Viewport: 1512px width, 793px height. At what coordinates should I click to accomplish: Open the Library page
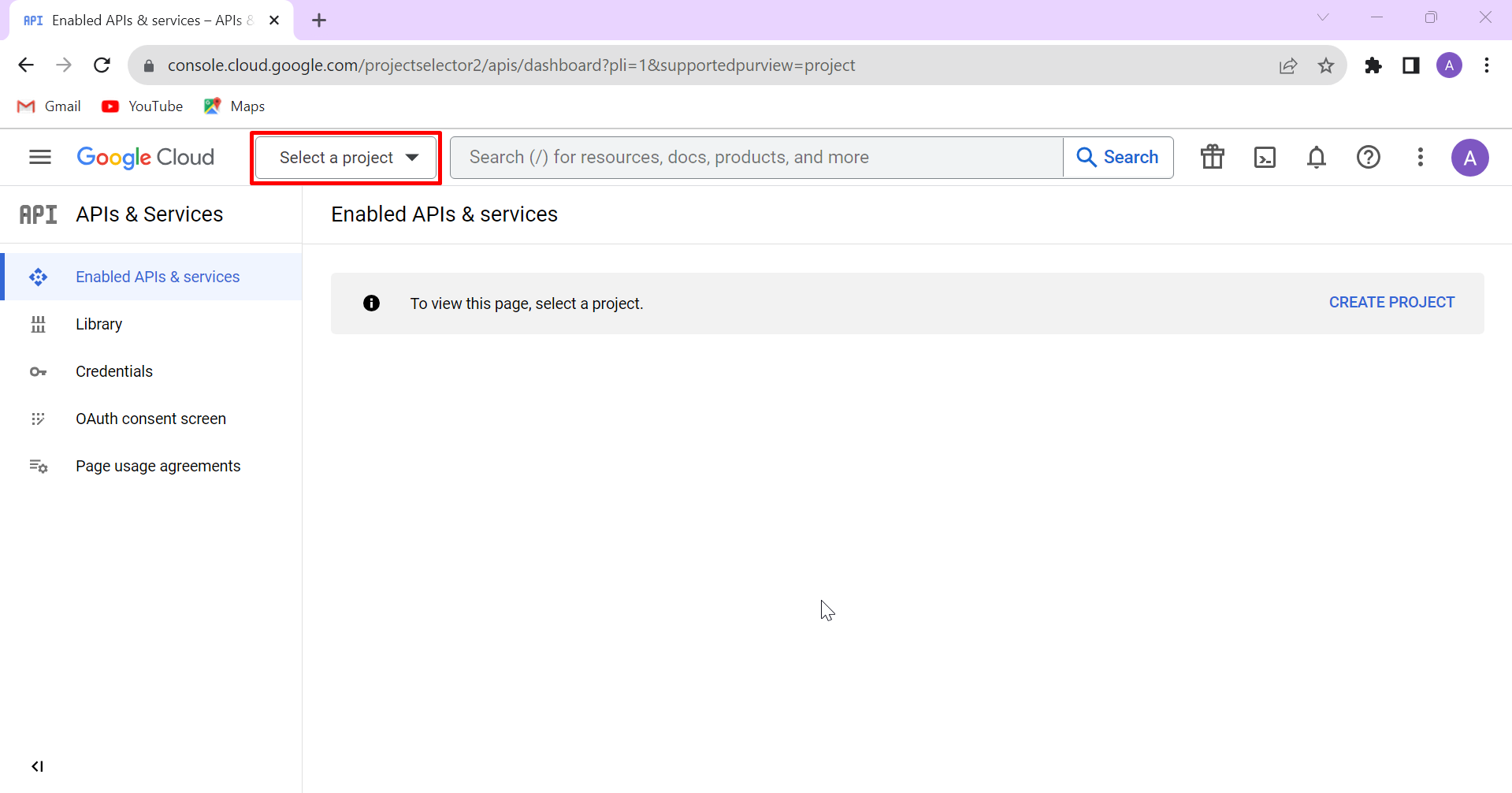pyautogui.click(x=98, y=324)
